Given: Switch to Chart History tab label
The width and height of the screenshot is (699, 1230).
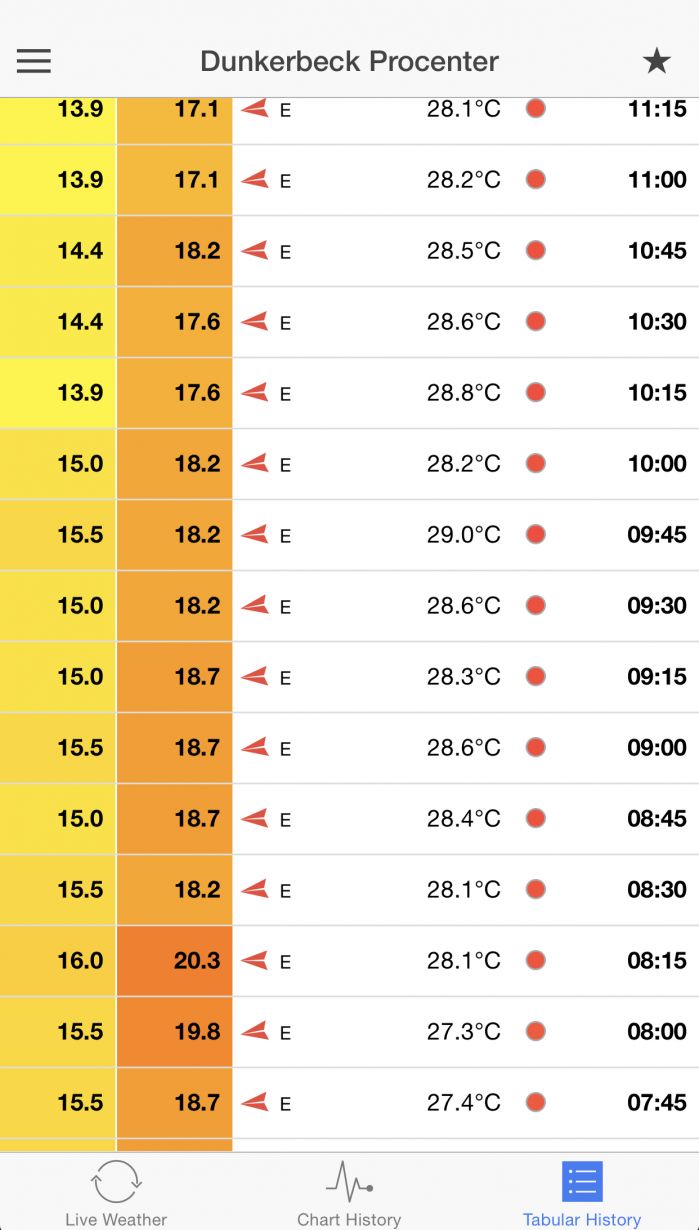Looking at the screenshot, I should pos(349,1219).
